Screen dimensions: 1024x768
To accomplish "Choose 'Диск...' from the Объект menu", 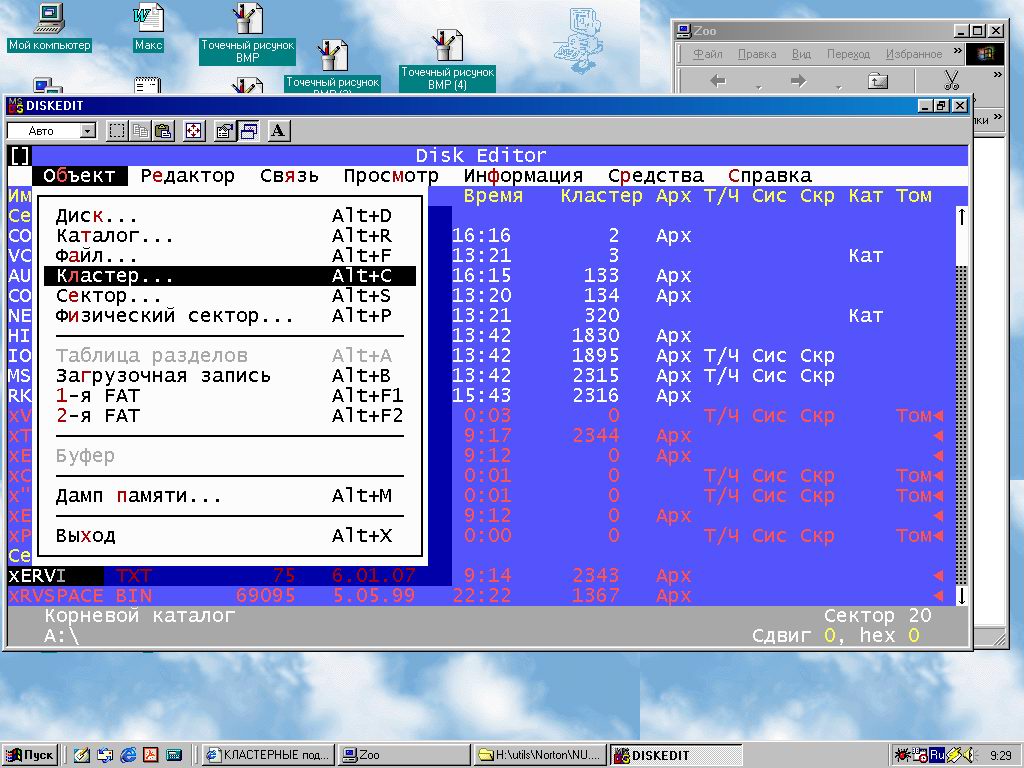I will (230, 216).
